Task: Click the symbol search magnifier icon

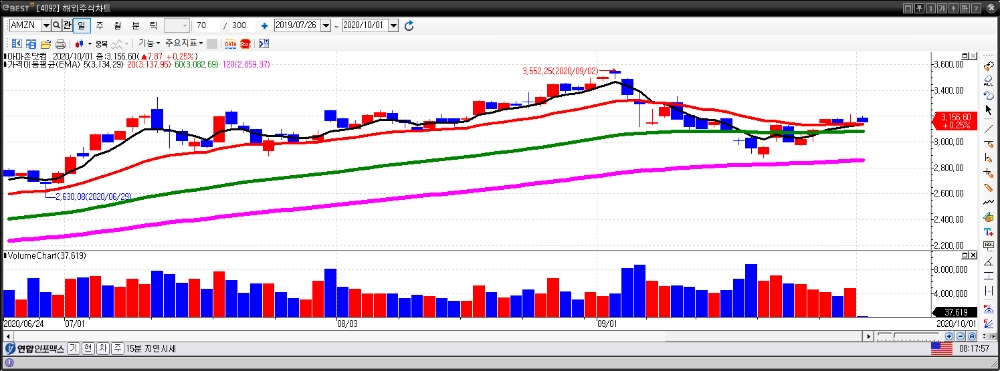Action: pyautogui.click(x=56, y=25)
